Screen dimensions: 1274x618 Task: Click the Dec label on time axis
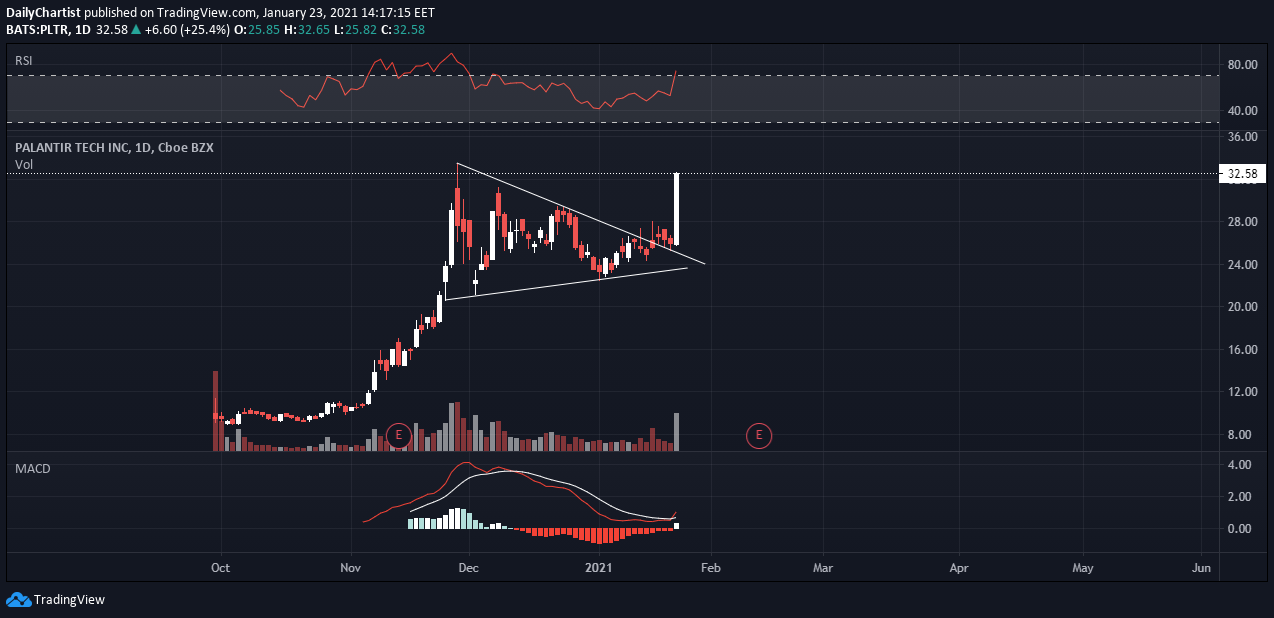point(469,568)
